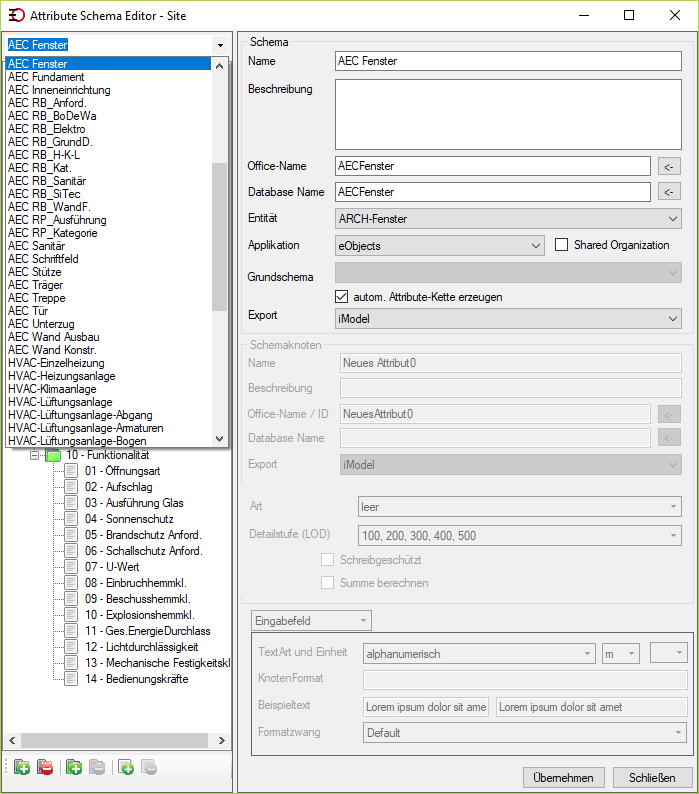Click the Übernehmen button
699x794 pixels.
coord(563,777)
